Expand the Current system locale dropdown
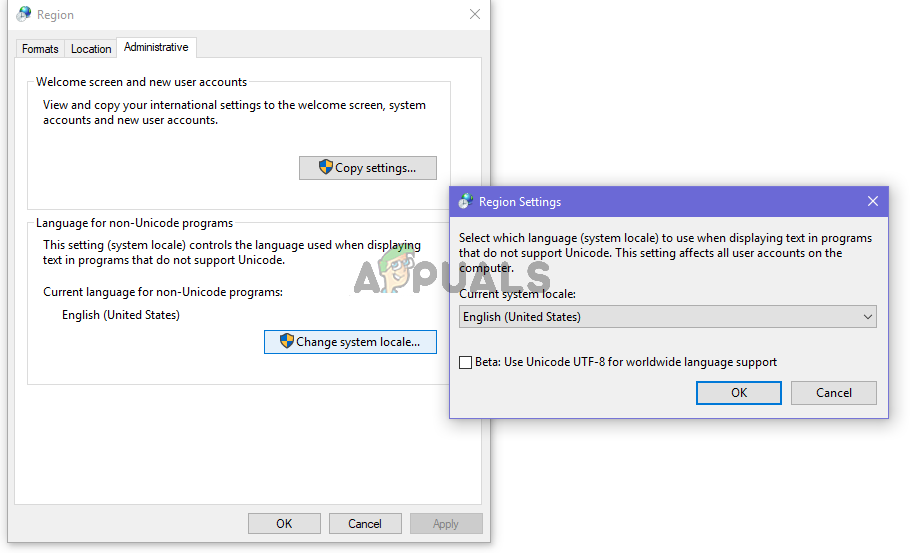The image size is (912, 553). point(668,317)
